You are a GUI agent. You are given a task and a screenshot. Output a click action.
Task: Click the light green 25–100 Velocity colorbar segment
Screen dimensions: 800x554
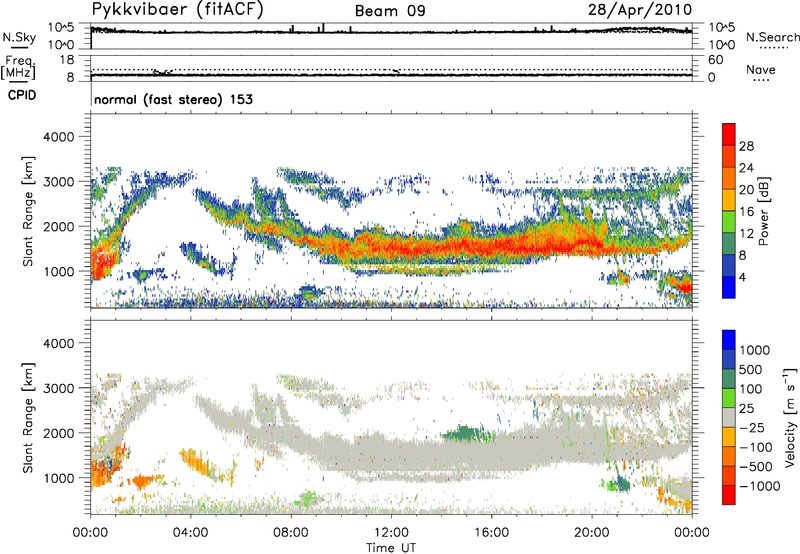pos(729,398)
